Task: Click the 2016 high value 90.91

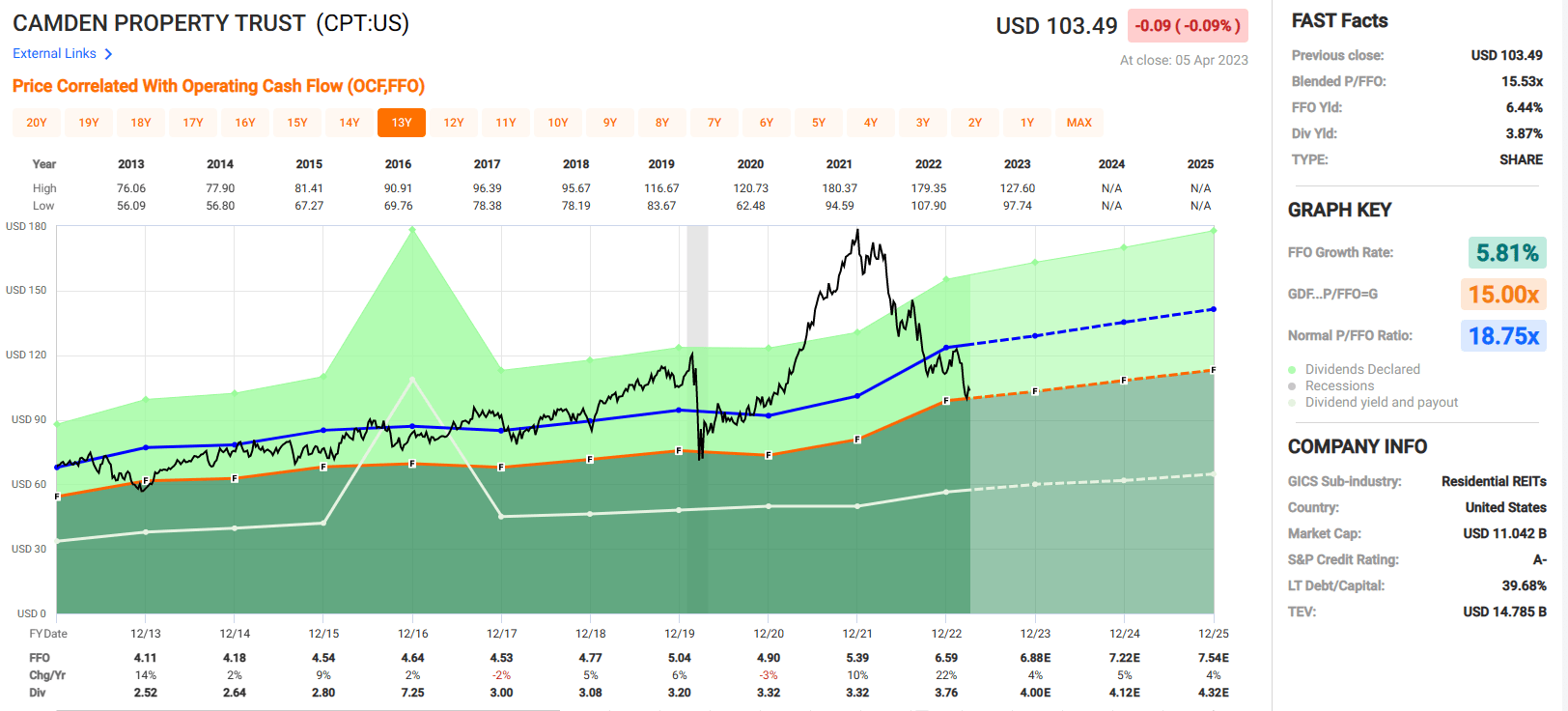Action: [x=399, y=188]
